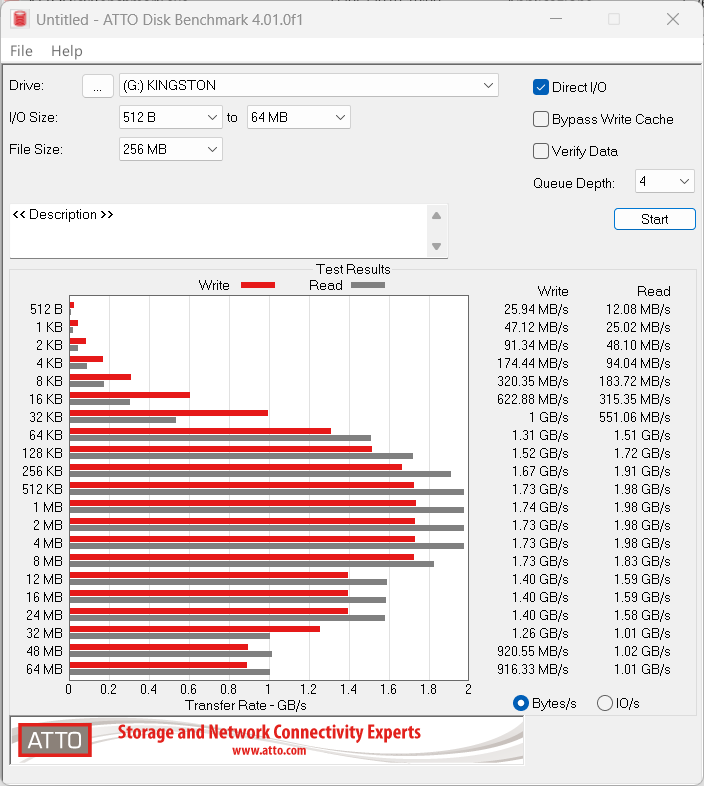Open the File menu

click(21, 51)
